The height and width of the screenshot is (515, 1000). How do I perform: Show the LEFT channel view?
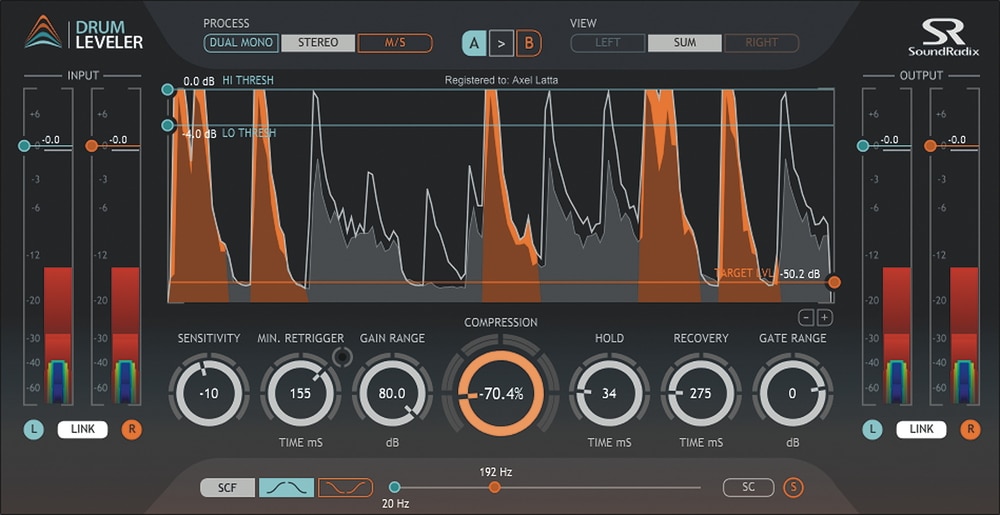[608, 43]
